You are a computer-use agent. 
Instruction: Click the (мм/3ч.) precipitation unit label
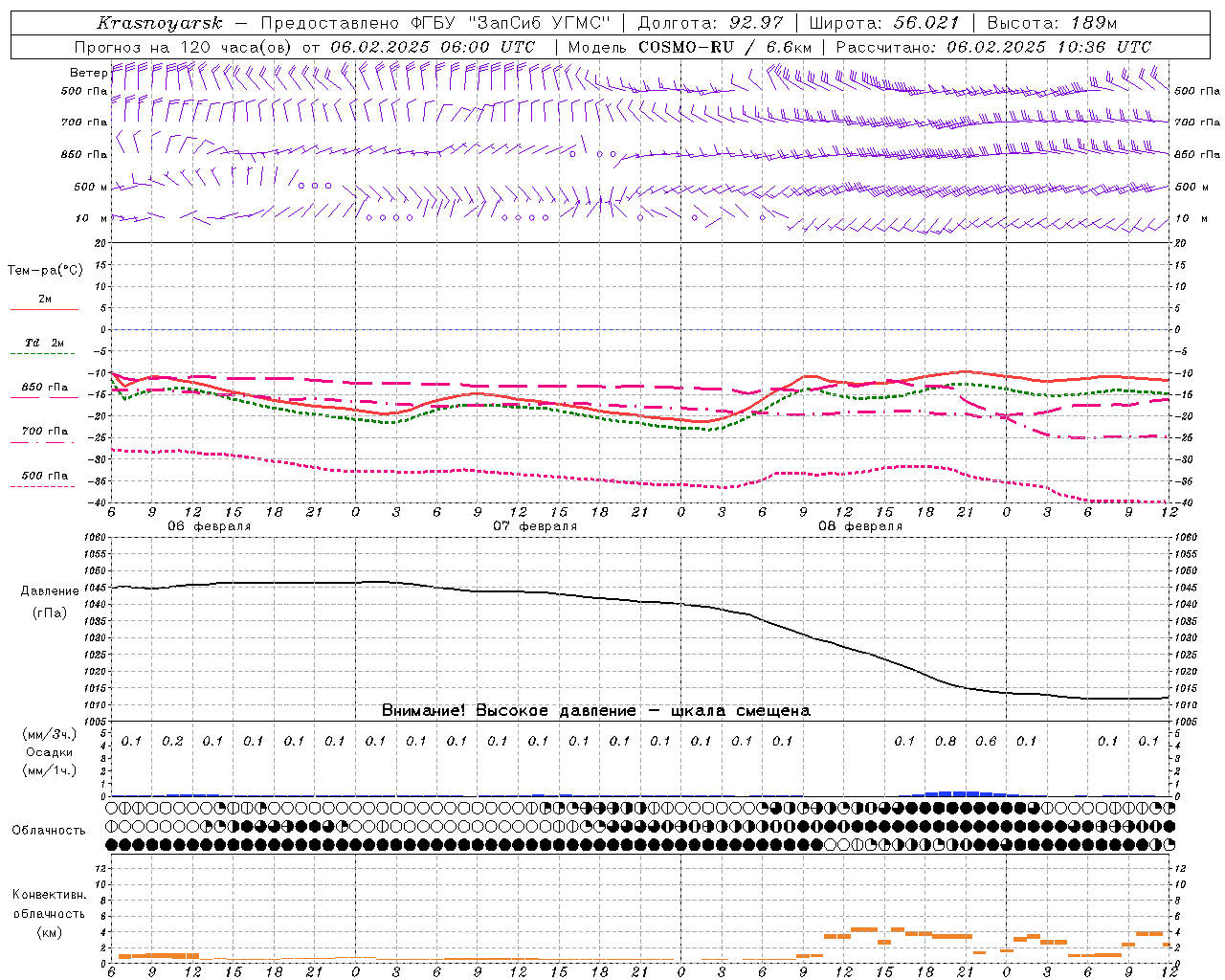[50, 734]
